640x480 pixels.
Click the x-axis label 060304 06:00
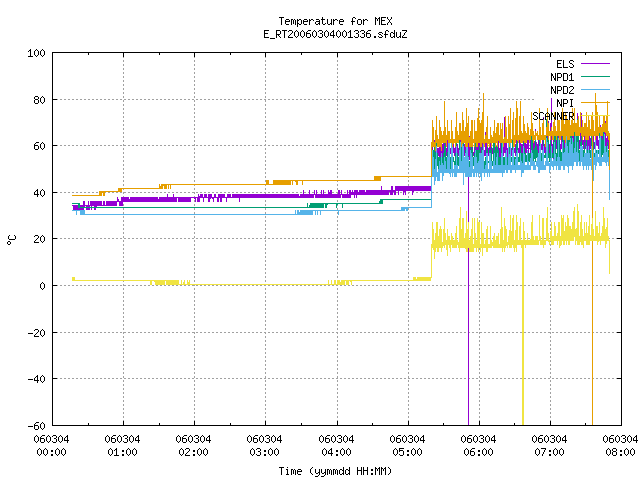point(478,446)
